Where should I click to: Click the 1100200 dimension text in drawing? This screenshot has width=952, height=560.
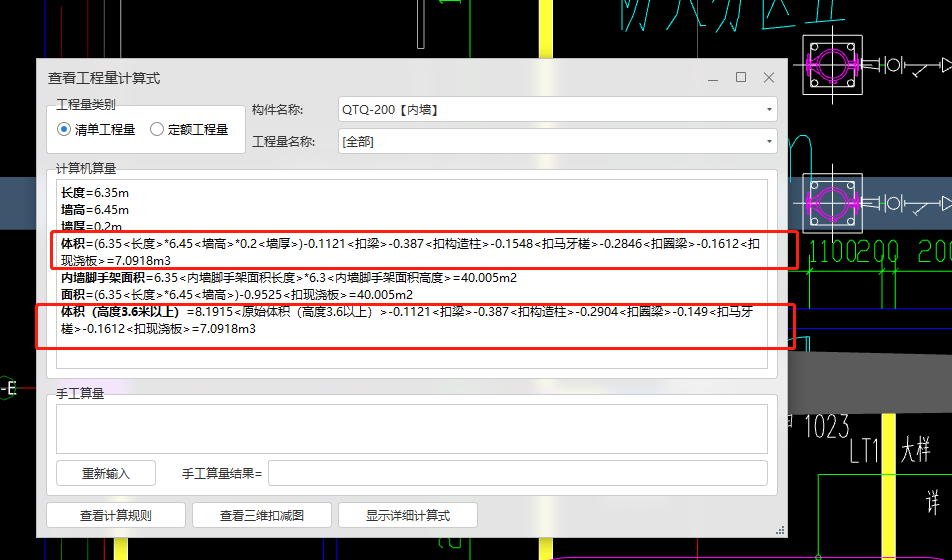click(x=854, y=251)
